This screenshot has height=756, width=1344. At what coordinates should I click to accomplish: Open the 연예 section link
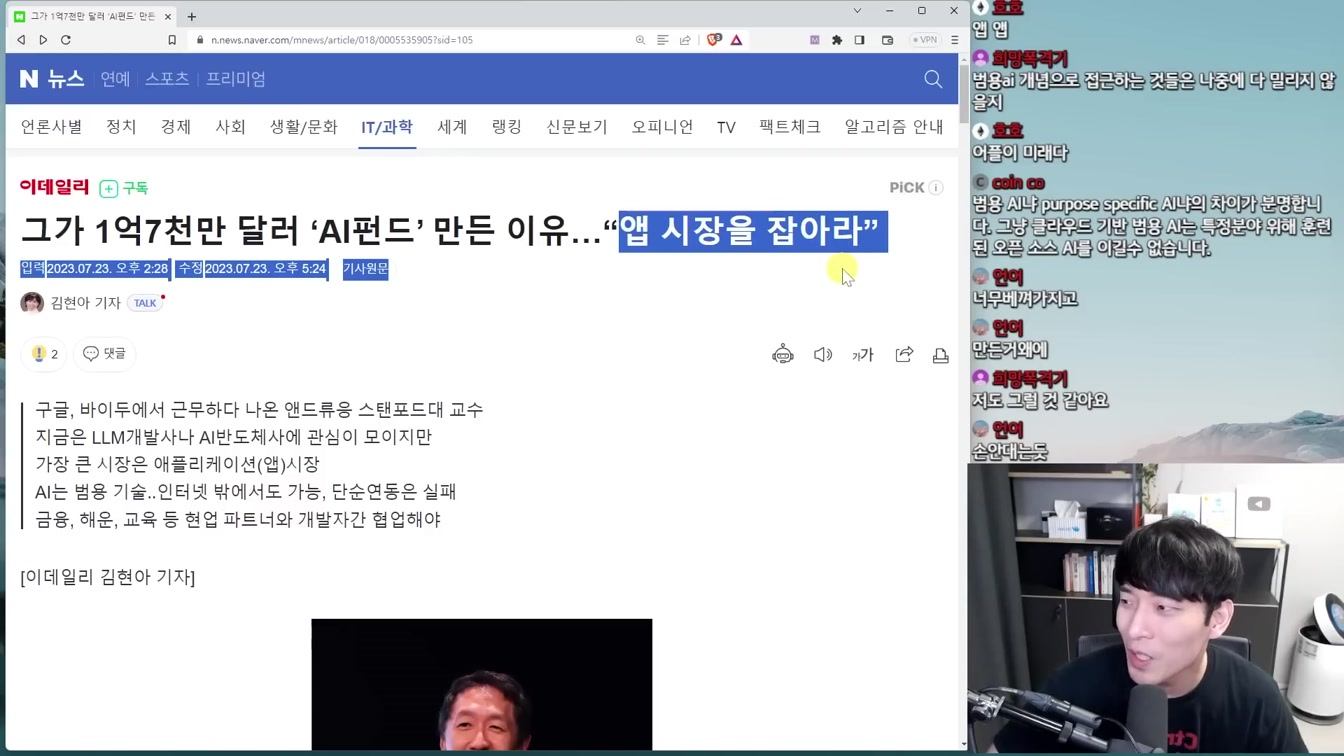coord(115,79)
